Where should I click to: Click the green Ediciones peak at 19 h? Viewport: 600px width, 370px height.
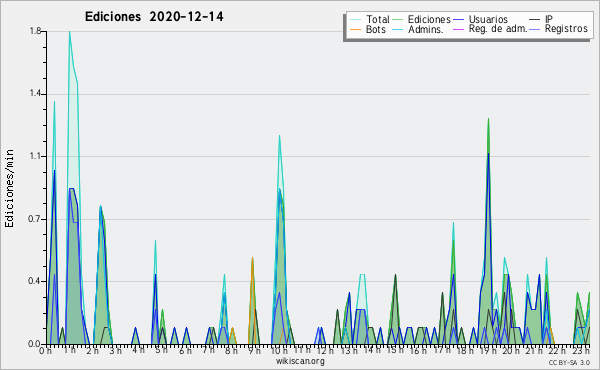[x=488, y=119]
